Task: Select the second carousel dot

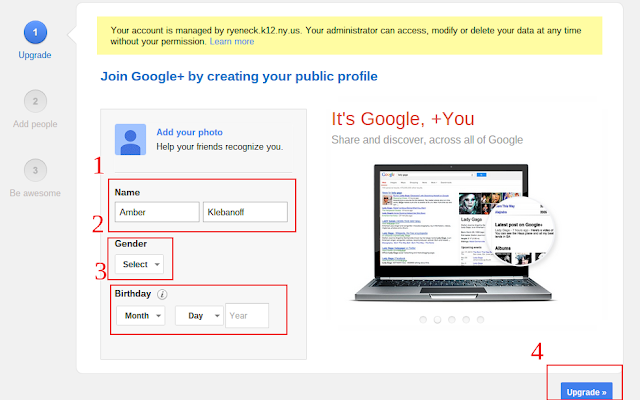Action: coord(438,320)
